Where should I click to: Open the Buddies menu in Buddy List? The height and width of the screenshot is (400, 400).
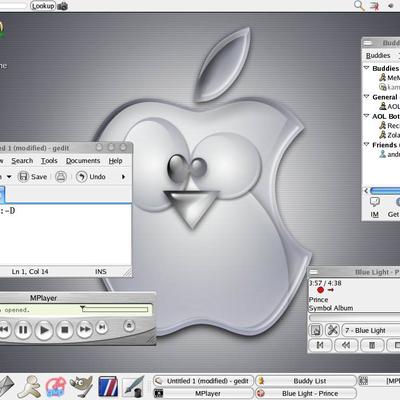(x=378, y=55)
